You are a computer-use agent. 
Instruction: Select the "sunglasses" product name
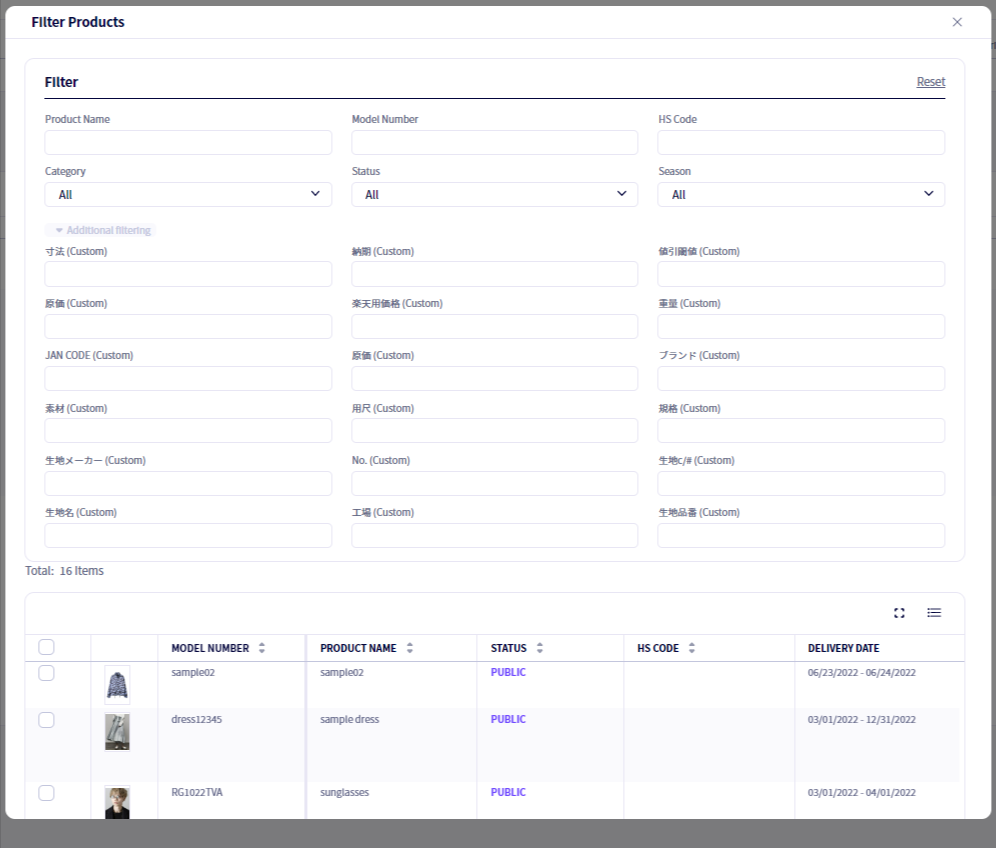coord(344,793)
